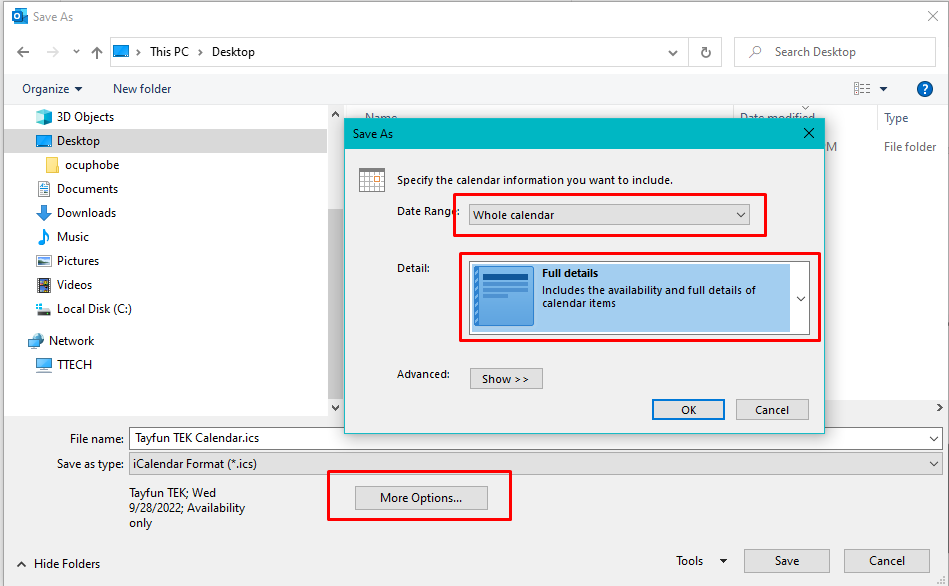Viewport: 949px width, 586px height.
Task: Click Show >> to reveal advanced options
Action: point(505,379)
